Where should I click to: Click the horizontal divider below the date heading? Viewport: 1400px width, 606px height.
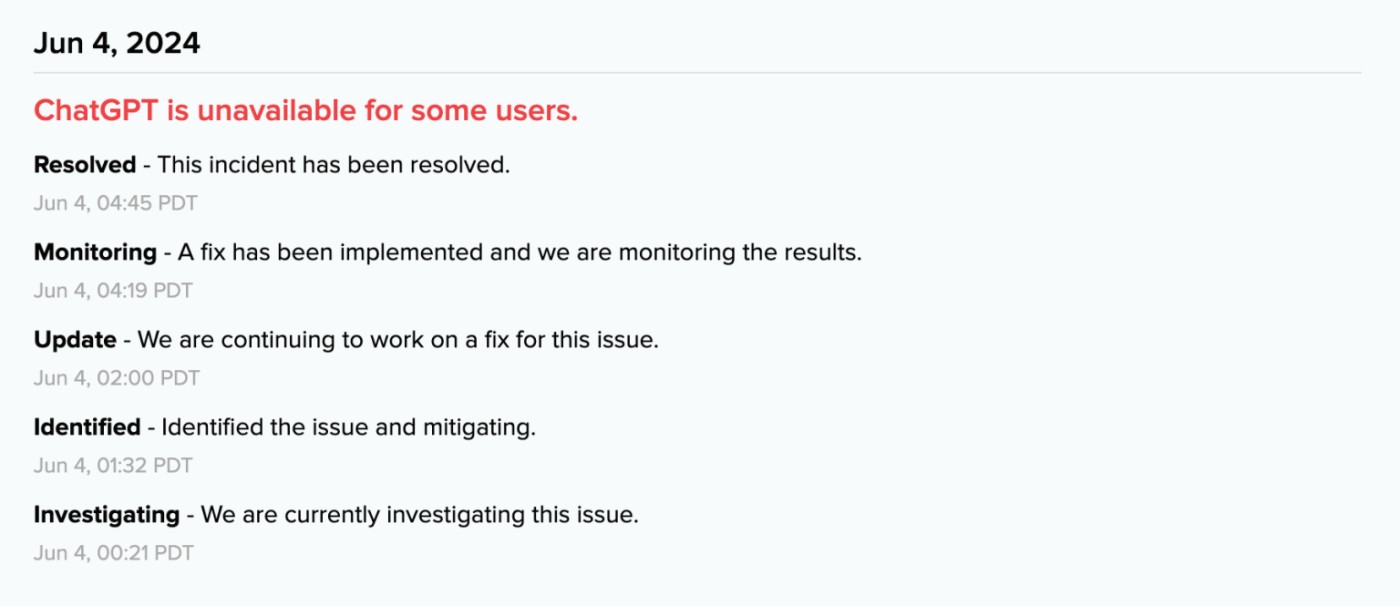pos(697,73)
